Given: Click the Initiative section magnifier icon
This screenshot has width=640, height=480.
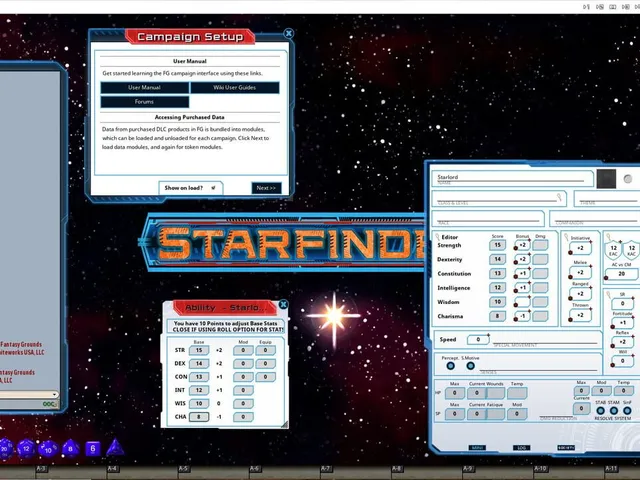Looking at the screenshot, I should (567, 237).
